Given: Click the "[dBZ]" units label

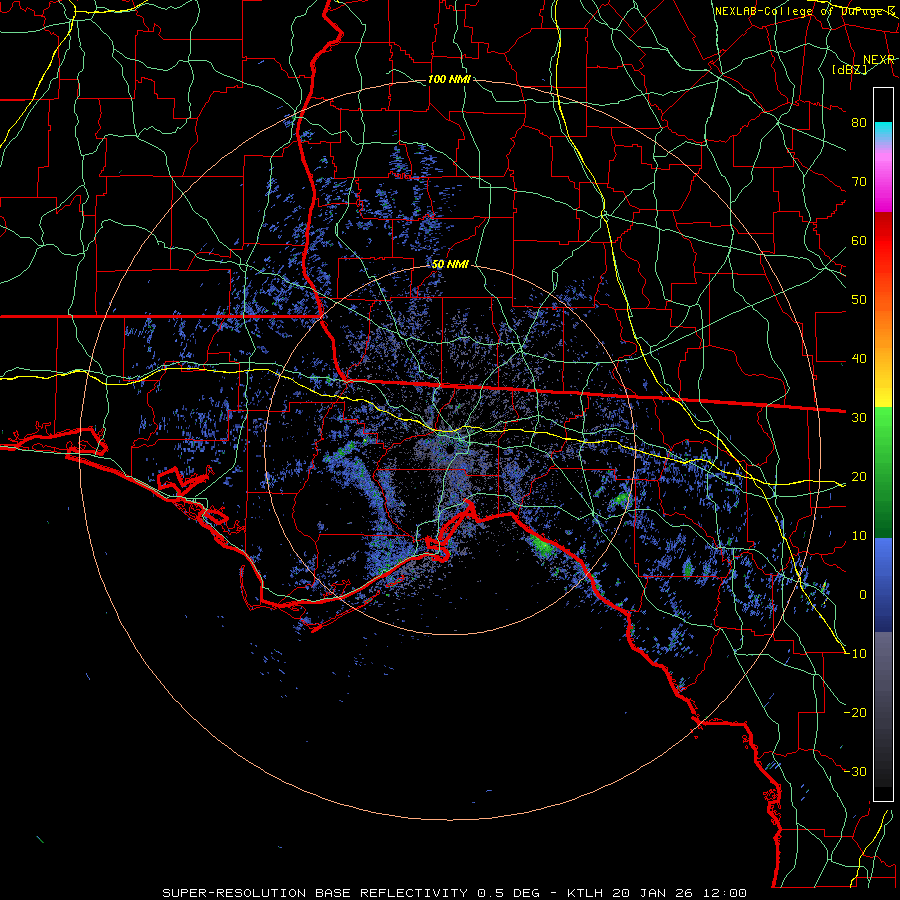Looking at the screenshot, I should pyautogui.click(x=849, y=69).
